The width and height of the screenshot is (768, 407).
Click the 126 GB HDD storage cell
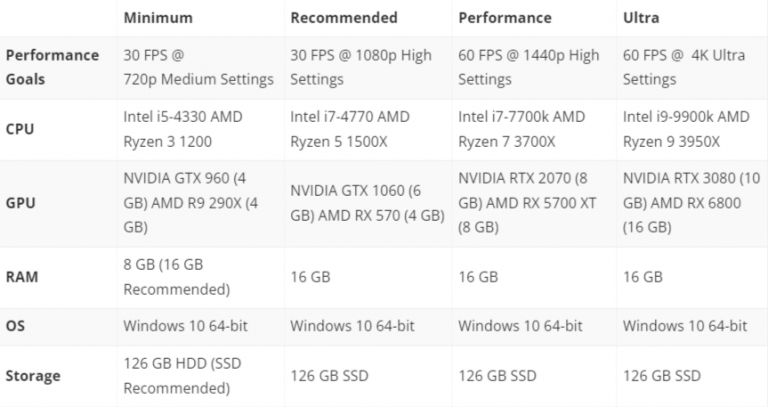182,376
